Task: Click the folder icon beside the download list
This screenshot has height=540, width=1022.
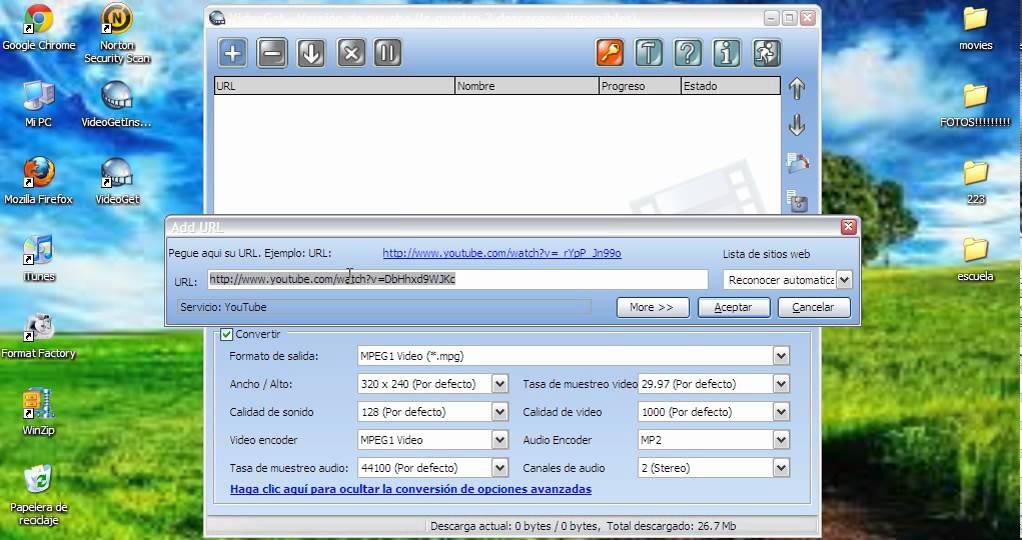Action: click(797, 162)
